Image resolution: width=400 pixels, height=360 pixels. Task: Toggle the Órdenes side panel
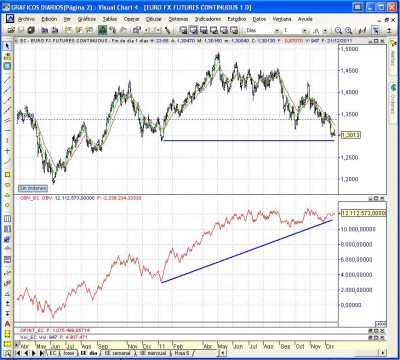pyautogui.click(x=393, y=100)
